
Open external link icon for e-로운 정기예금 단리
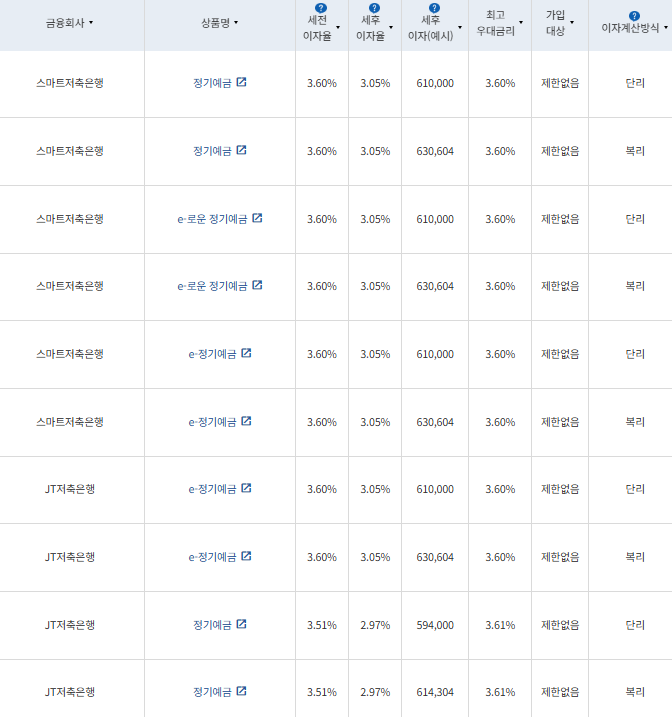(x=257, y=218)
